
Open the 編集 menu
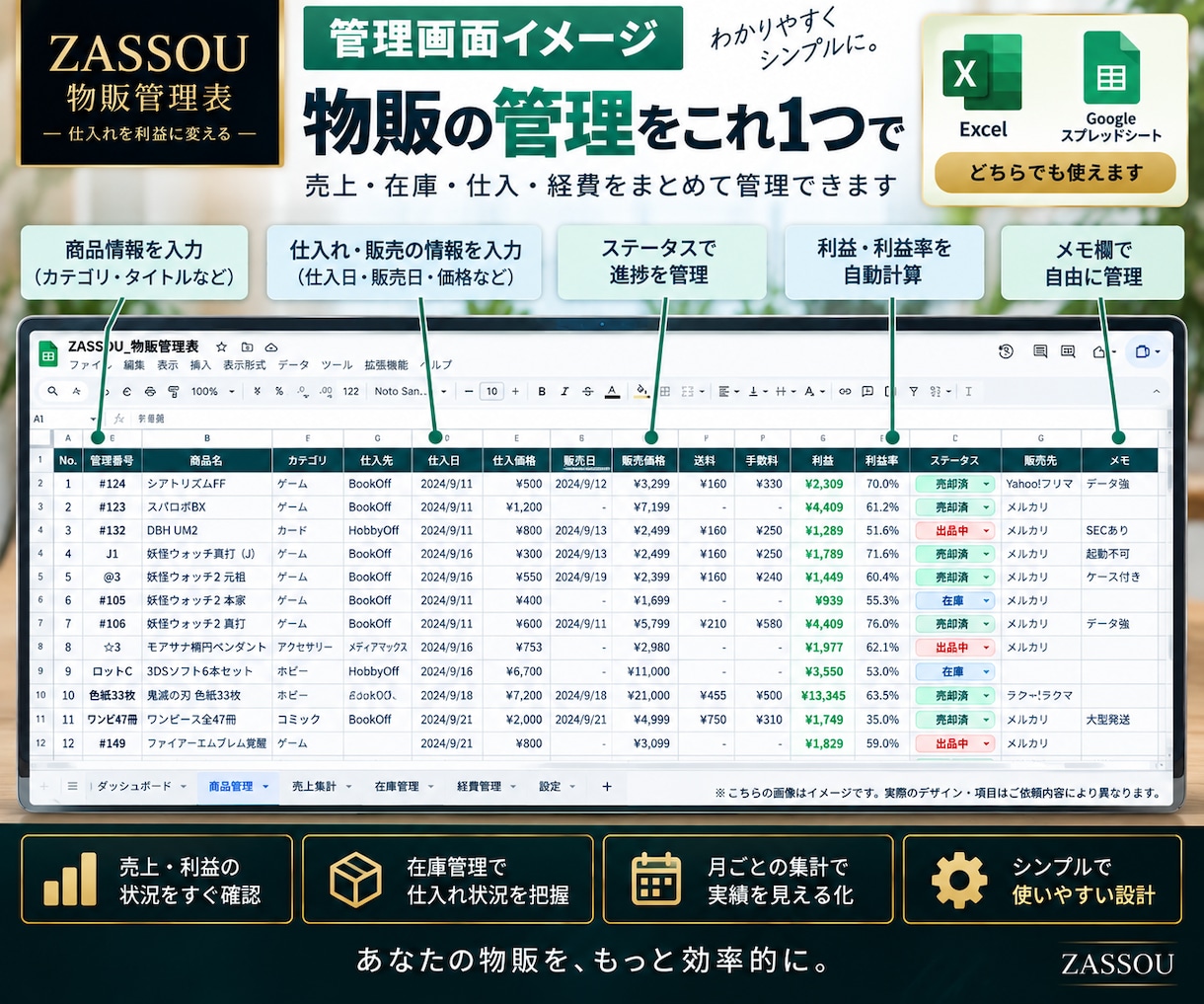click(134, 364)
